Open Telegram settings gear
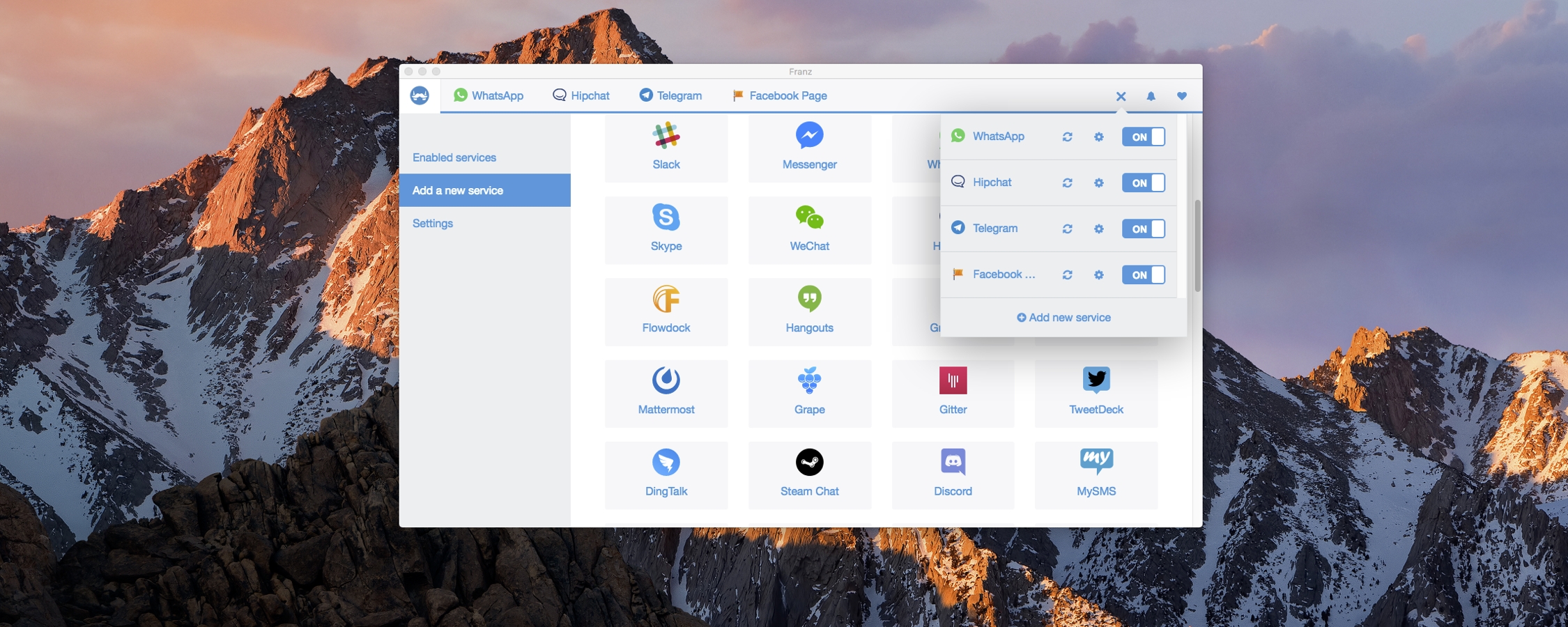Image resolution: width=1568 pixels, height=627 pixels. coord(1099,229)
